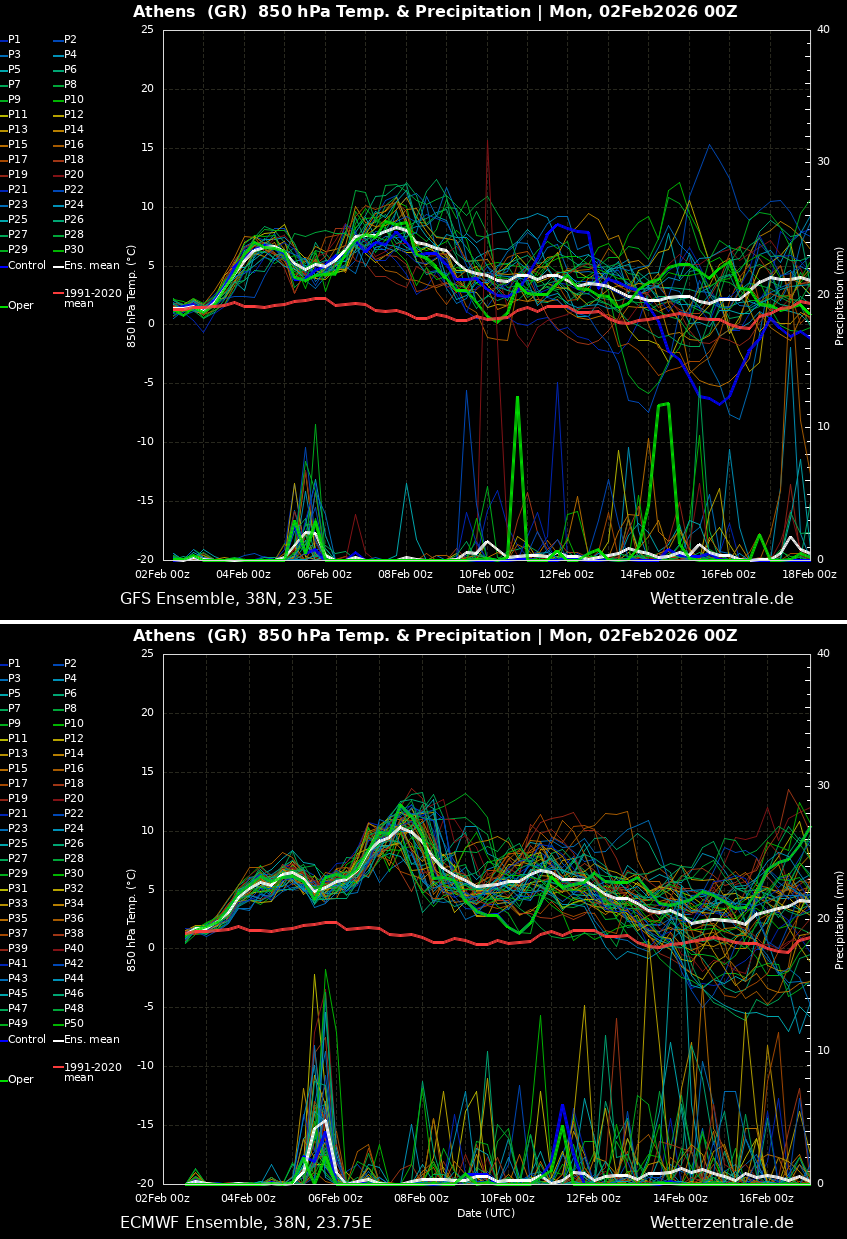Click the P1 legend entry in the GFS chart

coord(14,40)
